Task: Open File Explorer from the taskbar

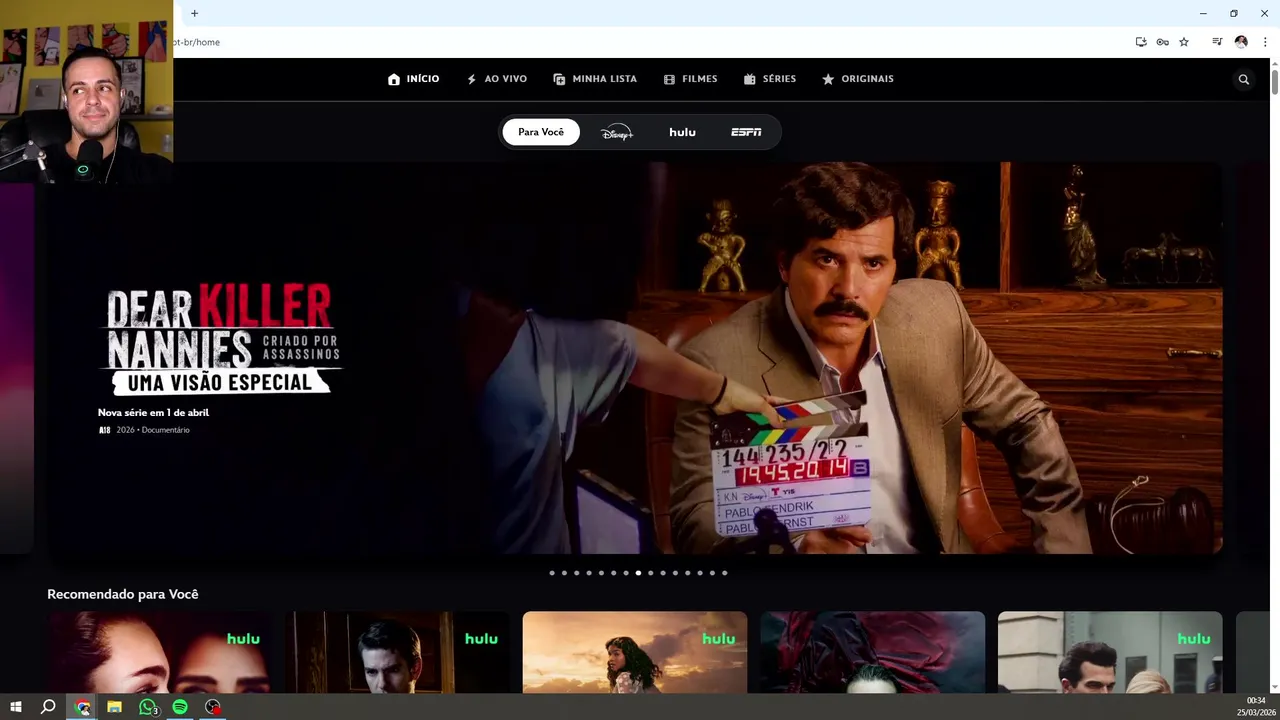Action: click(x=115, y=707)
